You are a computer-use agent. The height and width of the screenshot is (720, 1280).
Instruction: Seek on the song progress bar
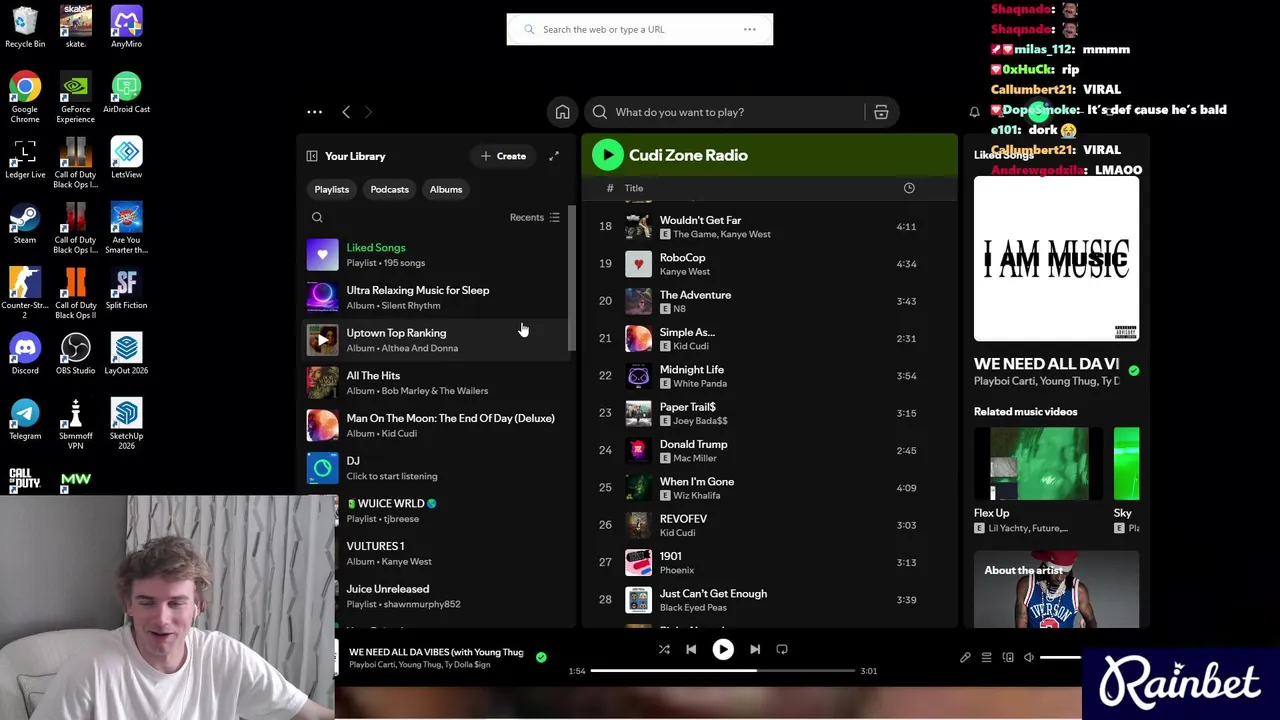722,671
